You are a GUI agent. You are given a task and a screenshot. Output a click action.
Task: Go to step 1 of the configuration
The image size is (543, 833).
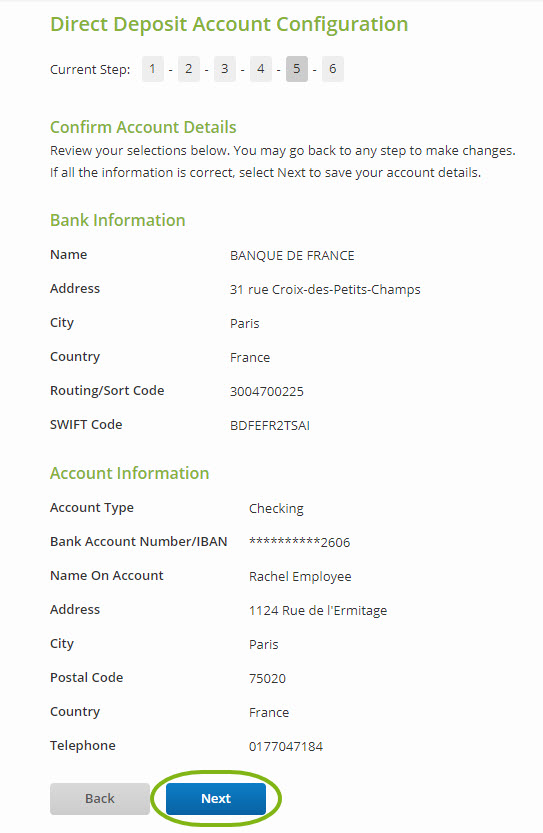click(152, 69)
